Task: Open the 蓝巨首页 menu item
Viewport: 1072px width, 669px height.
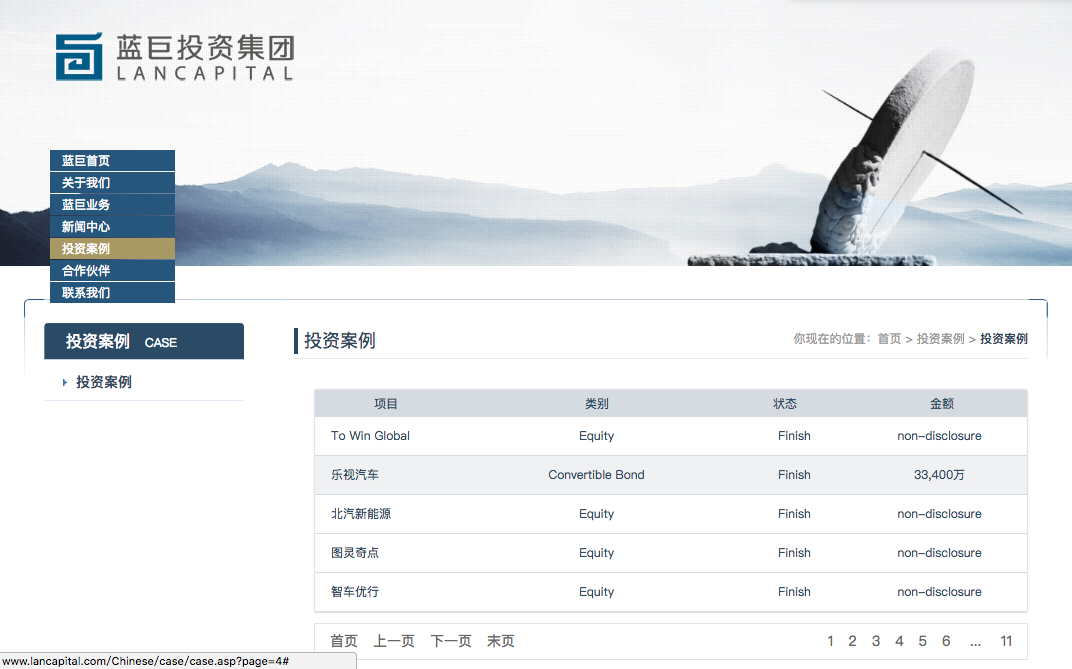Action: point(86,161)
